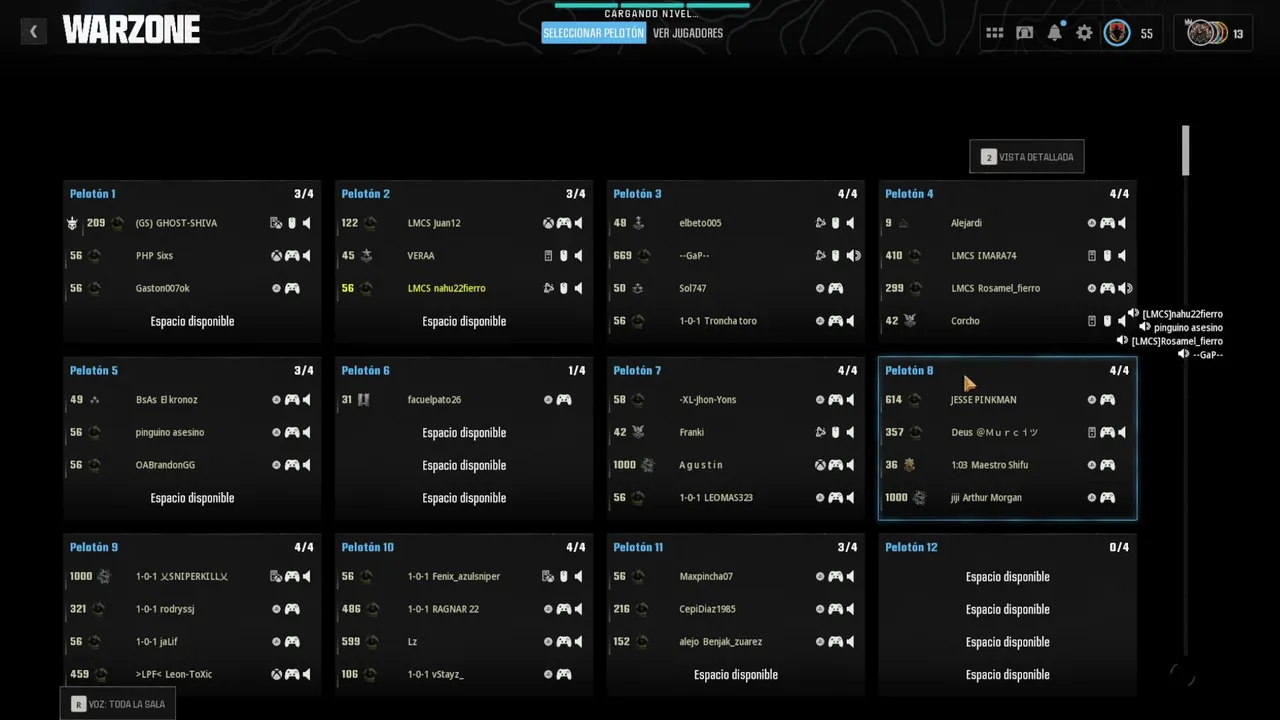Open settings gear icon
The height and width of the screenshot is (720, 1280).
[1085, 33]
